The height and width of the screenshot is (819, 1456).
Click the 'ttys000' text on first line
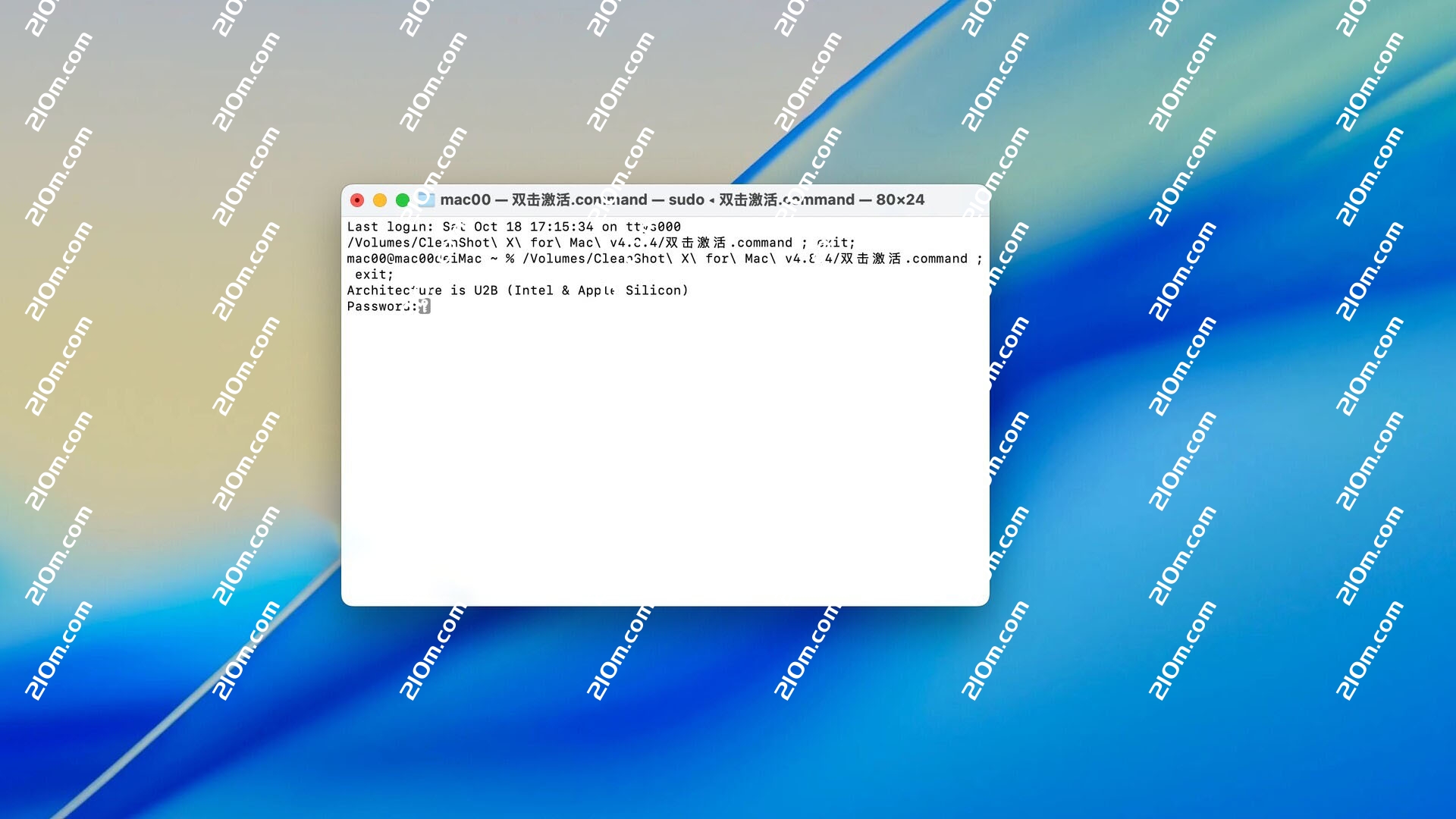point(653,227)
